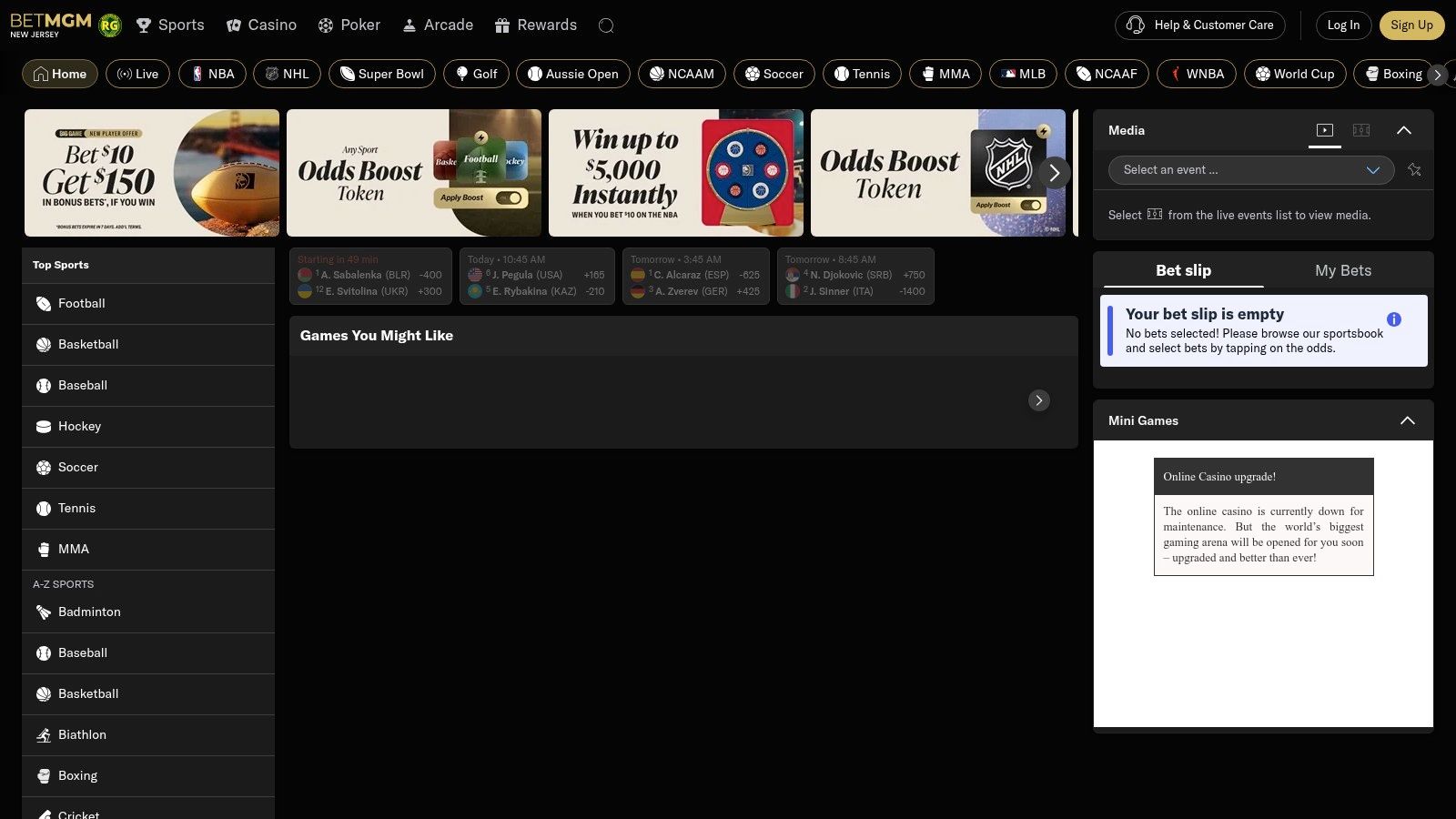This screenshot has width=1456, height=819.
Task: Select the video stream icon in Media panel
Action: click(1324, 130)
